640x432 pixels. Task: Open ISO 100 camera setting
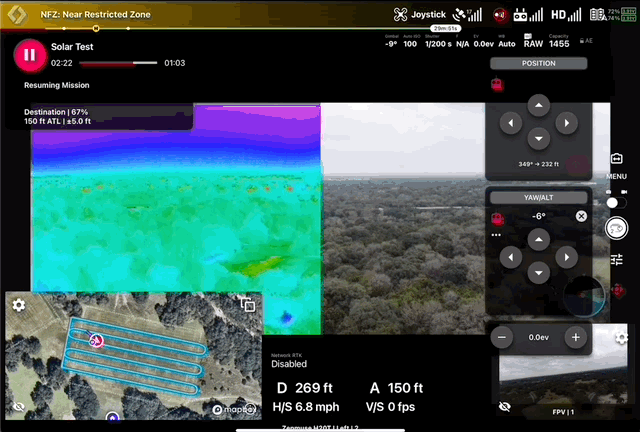[410, 41]
